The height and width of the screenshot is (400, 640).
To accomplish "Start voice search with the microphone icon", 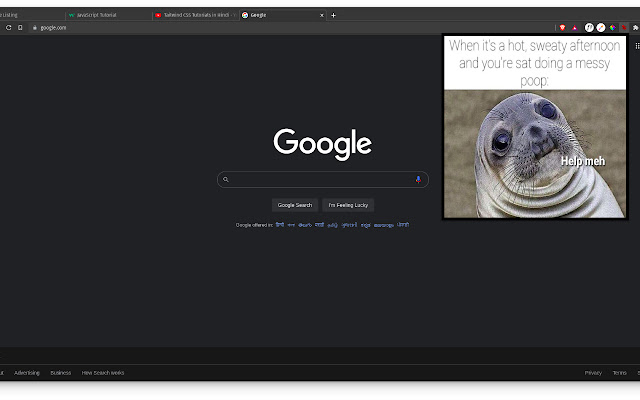I will (x=418, y=180).
